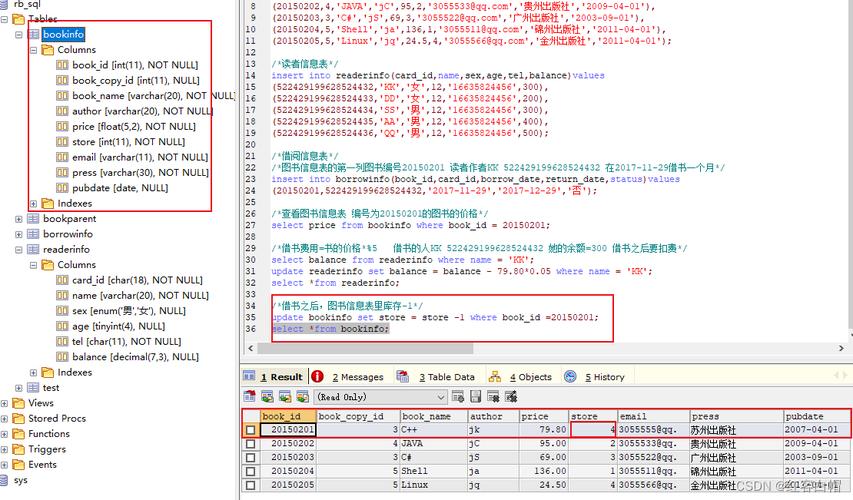The width and height of the screenshot is (853, 500).
Task: Open the (Read Only) mode dropdown
Action: (x=381, y=397)
